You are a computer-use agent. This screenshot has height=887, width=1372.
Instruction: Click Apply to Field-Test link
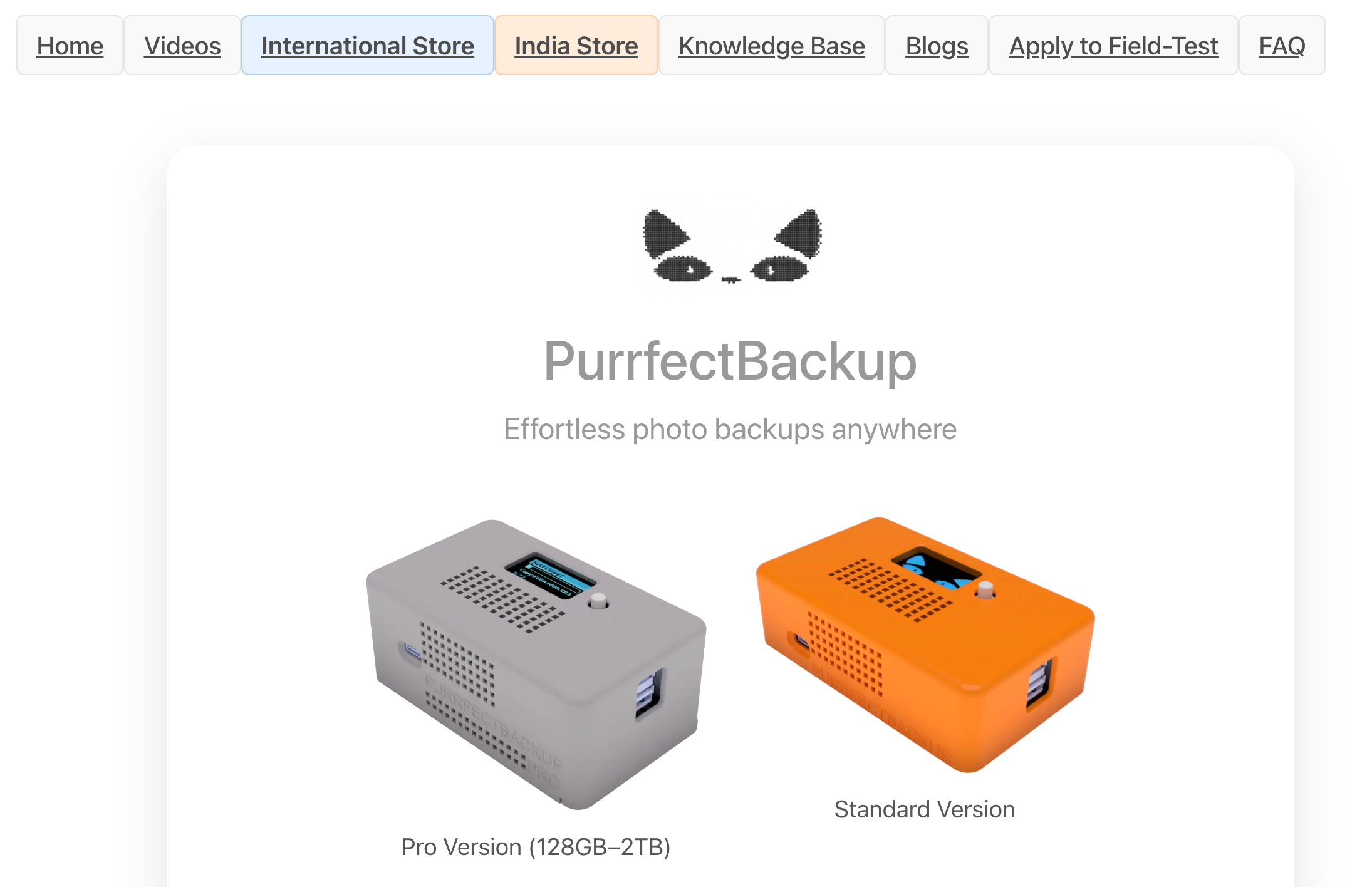pyautogui.click(x=1113, y=46)
